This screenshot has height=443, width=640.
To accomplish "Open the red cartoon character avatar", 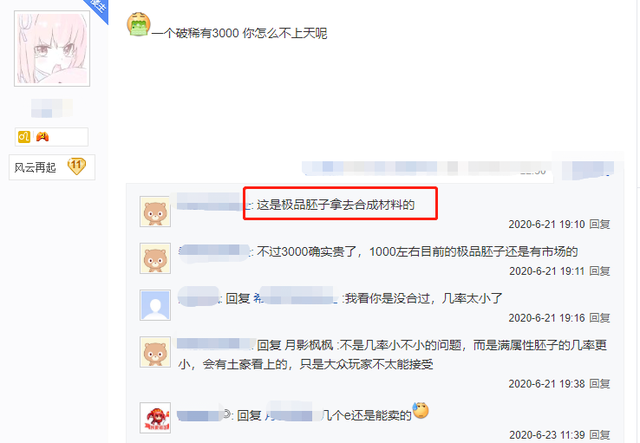I will [155, 418].
